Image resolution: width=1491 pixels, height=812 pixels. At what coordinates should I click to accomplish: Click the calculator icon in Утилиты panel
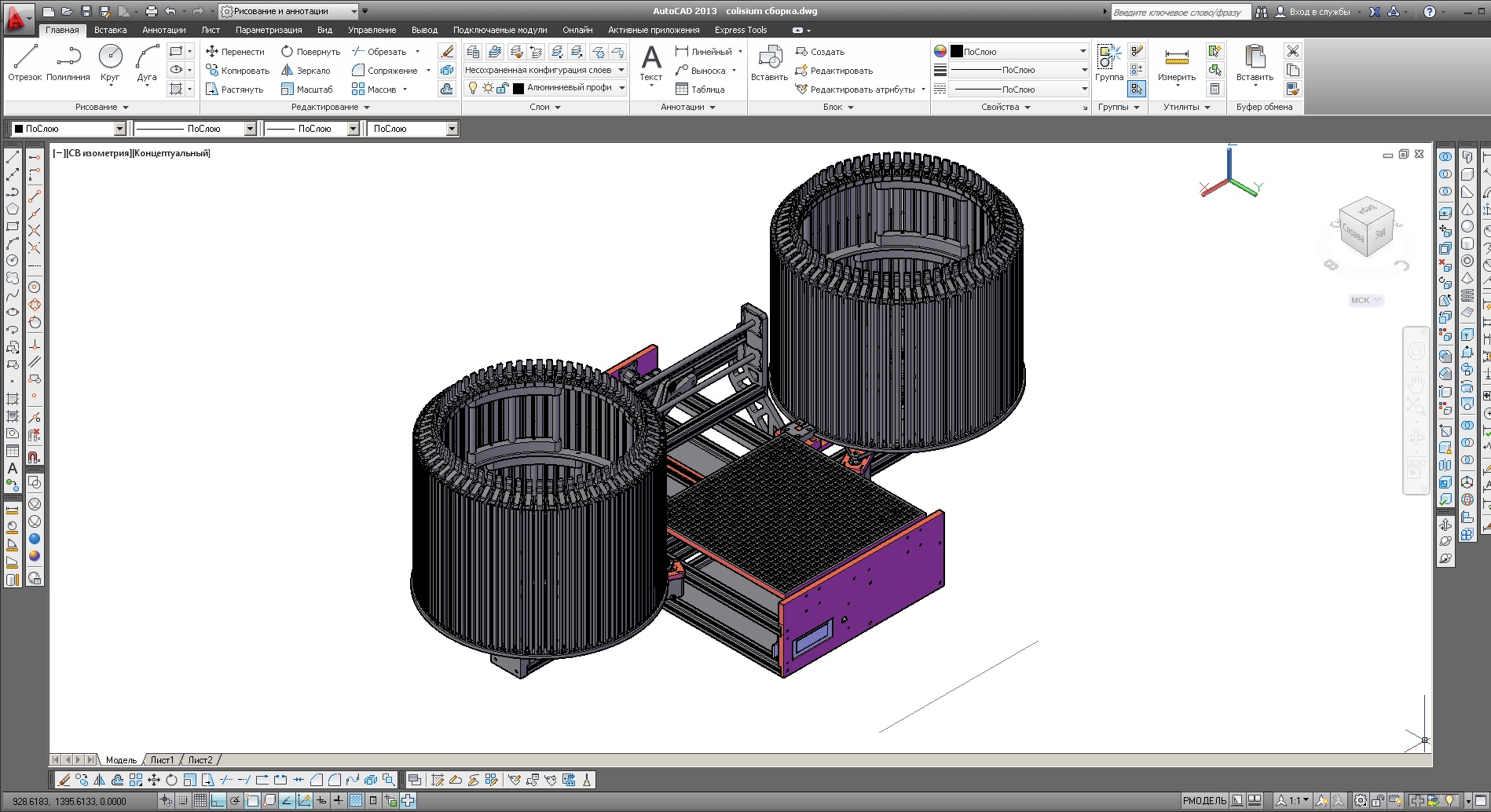pos(1214,90)
